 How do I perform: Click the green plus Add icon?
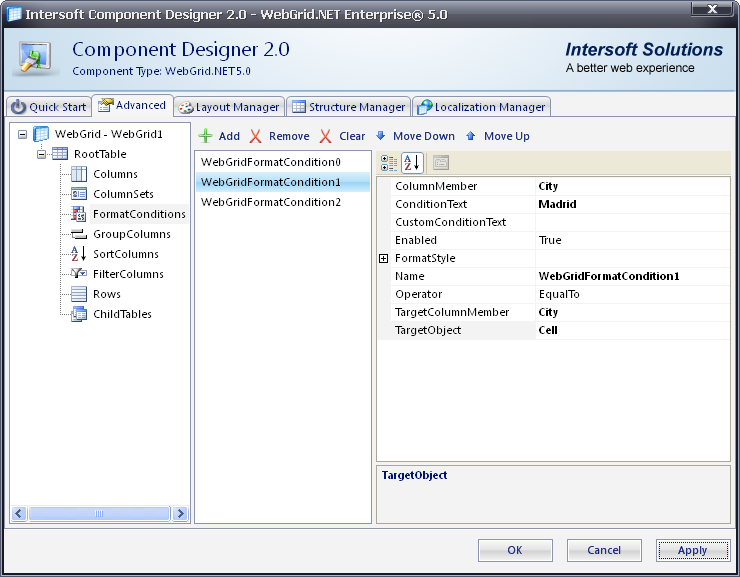(205, 136)
